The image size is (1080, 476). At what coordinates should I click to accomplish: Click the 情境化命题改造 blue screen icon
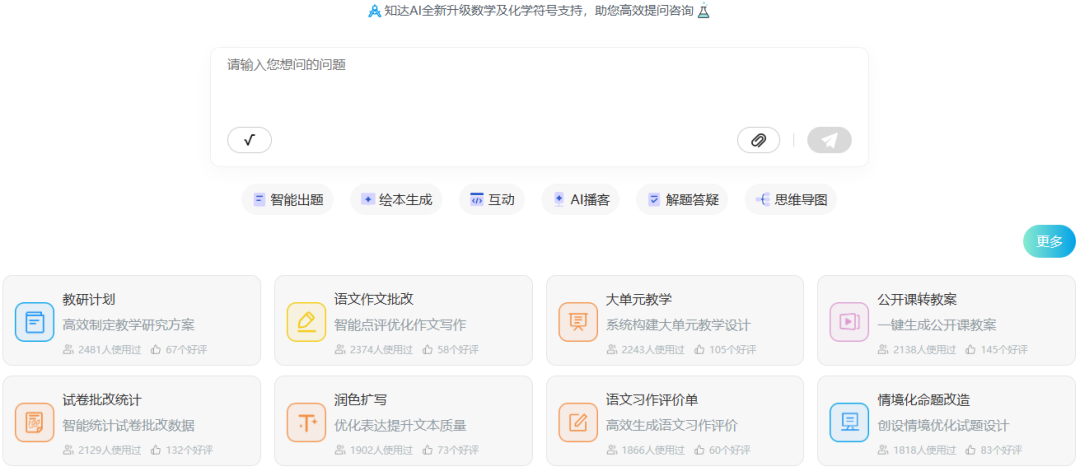(x=849, y=422)
